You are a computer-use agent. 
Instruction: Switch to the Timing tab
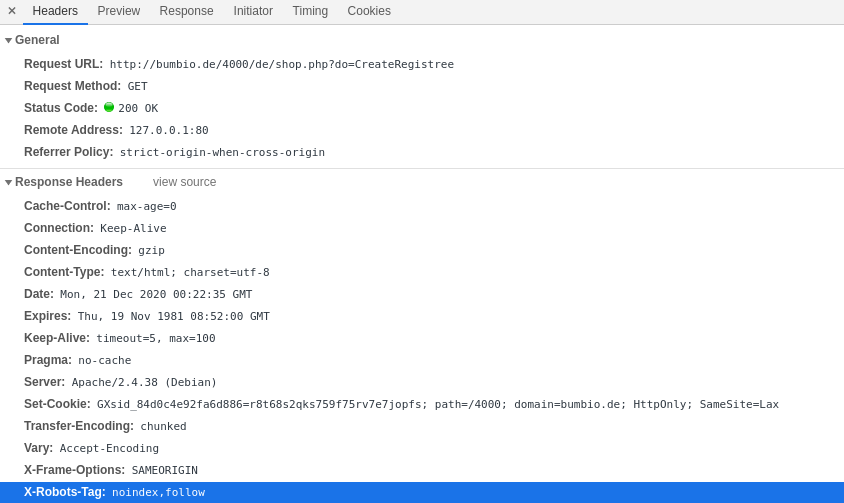pyautogui.click(x=310, y=11)
